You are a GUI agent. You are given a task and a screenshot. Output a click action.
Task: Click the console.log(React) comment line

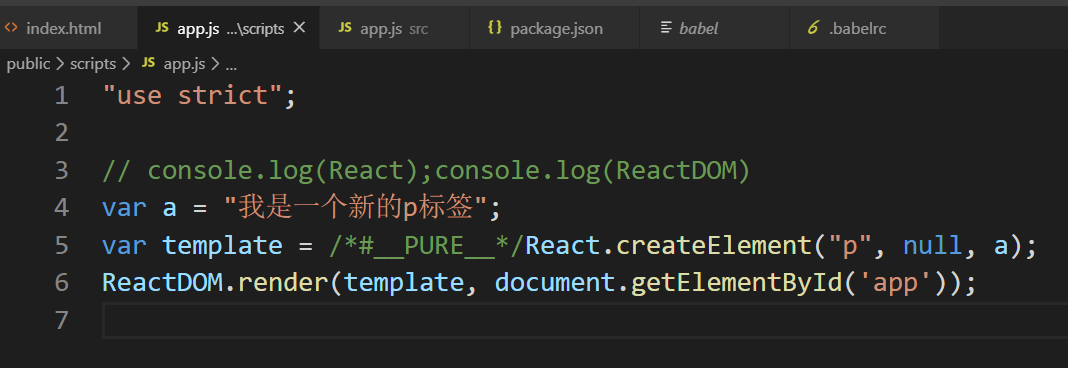(426, 170)
